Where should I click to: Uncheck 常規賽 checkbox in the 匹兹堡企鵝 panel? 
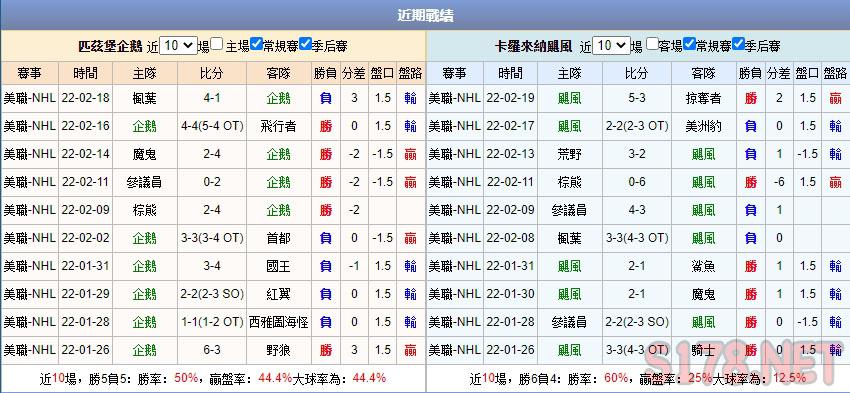pyautogui.click(x=256, y=44)
